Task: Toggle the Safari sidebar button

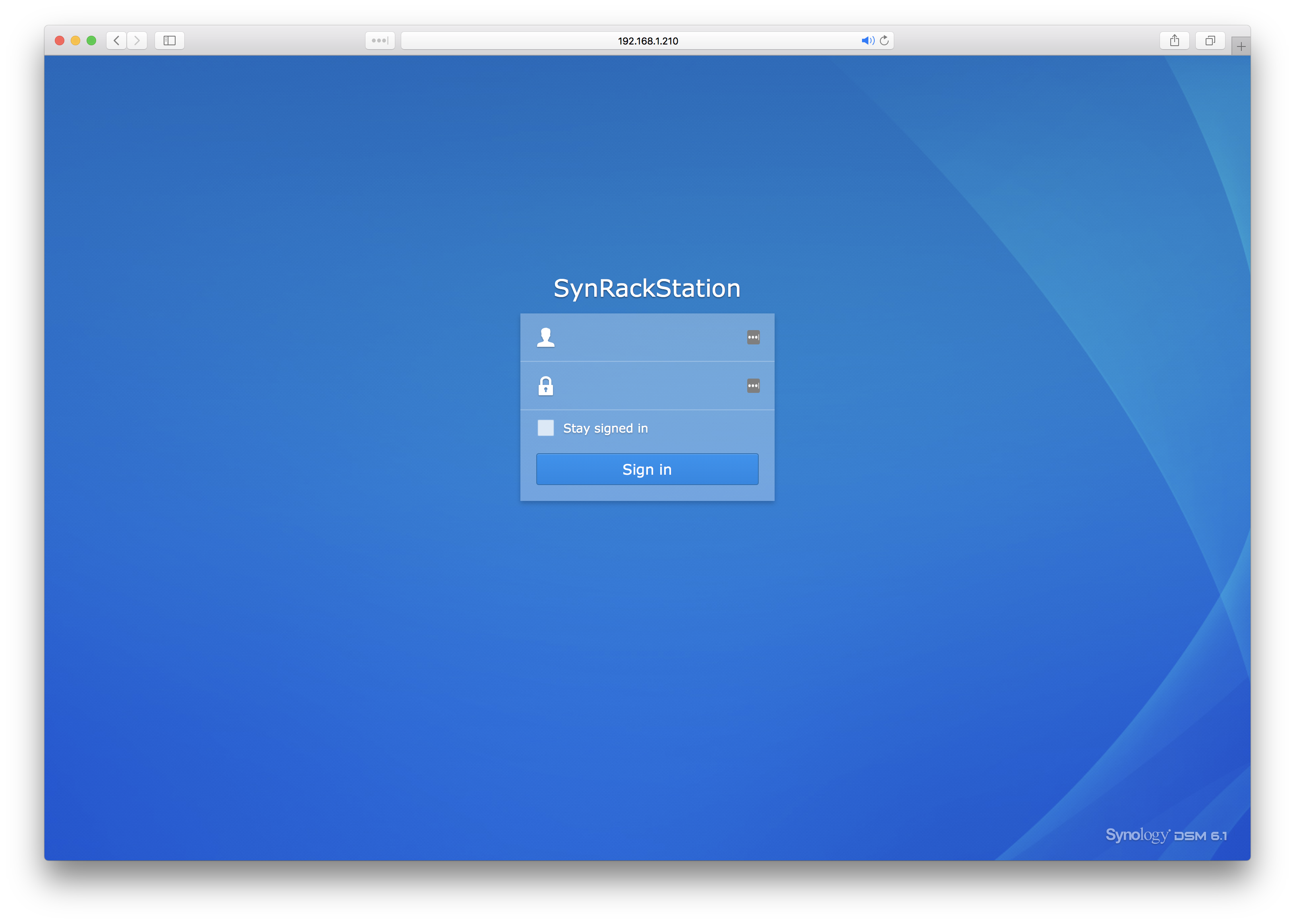Action: tap(168, 41)
